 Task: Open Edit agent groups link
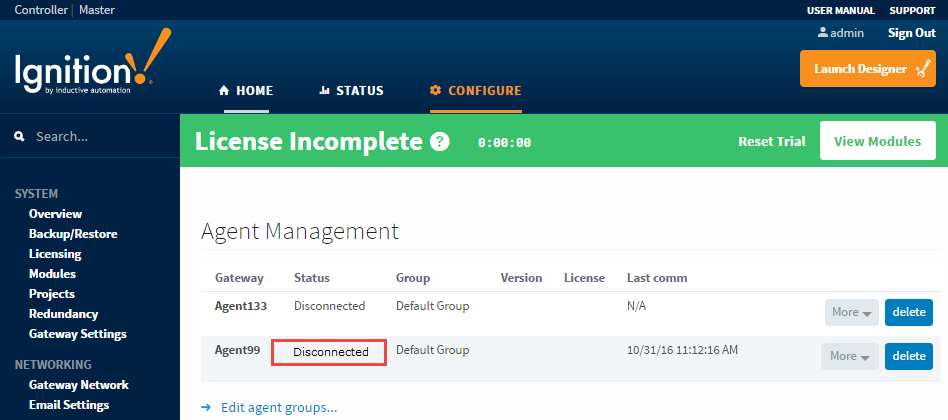pyautogui.click(x=277, y=407)
